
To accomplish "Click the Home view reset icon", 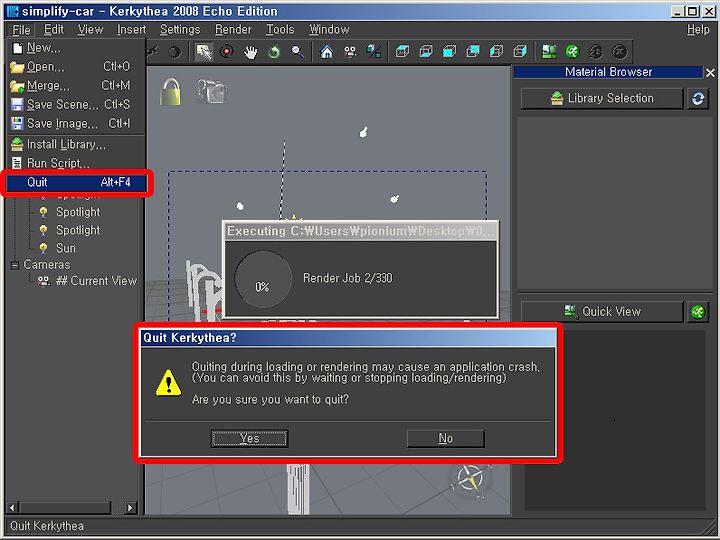I will pos(326,52).
